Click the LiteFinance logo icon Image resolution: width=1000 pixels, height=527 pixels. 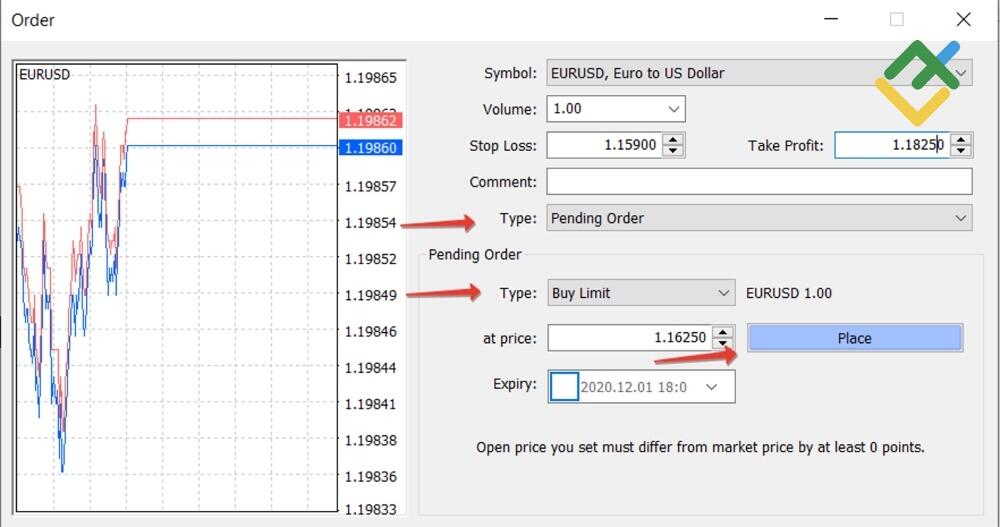(x=917, y=82)
